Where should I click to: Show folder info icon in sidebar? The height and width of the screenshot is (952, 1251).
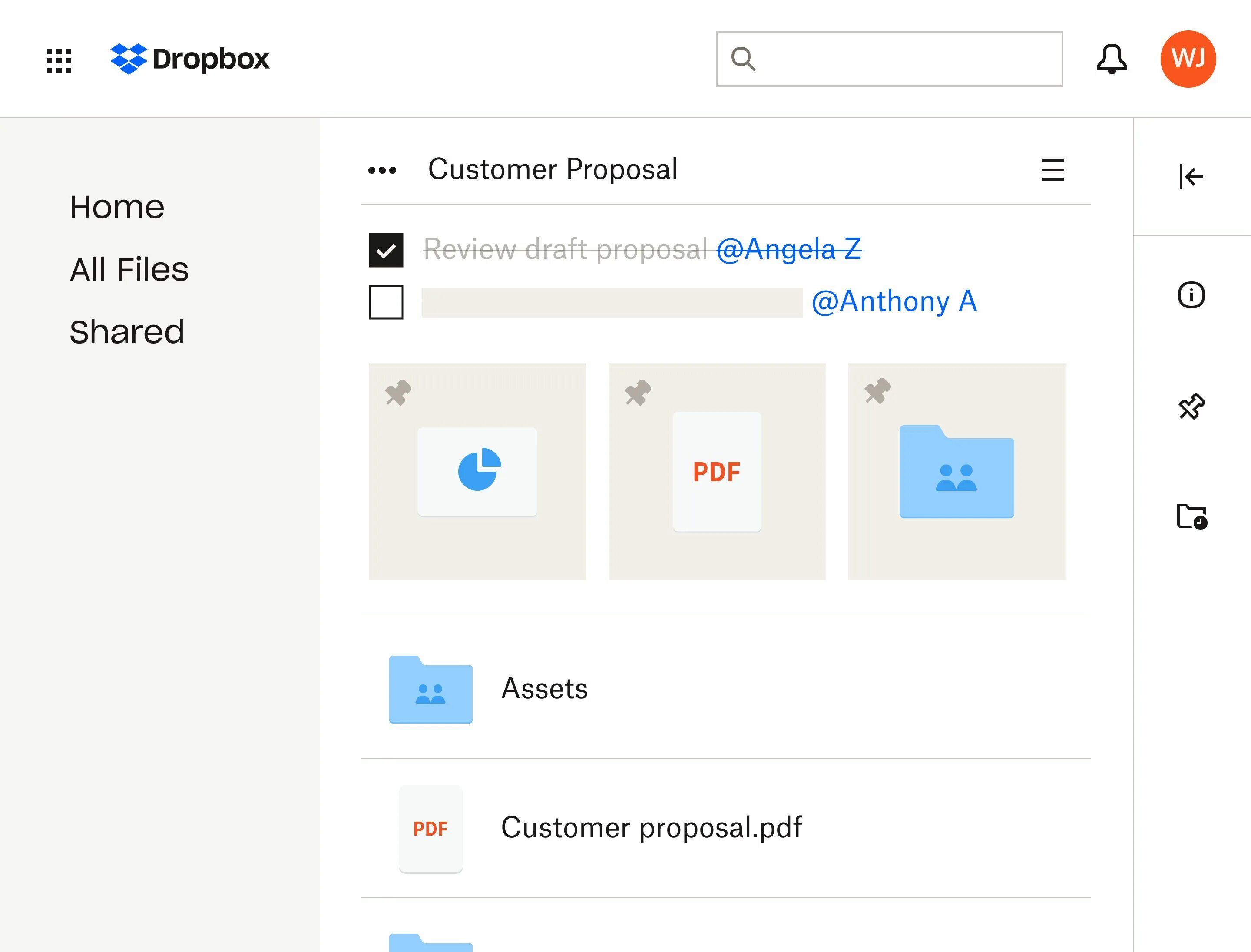(1191, 295)
